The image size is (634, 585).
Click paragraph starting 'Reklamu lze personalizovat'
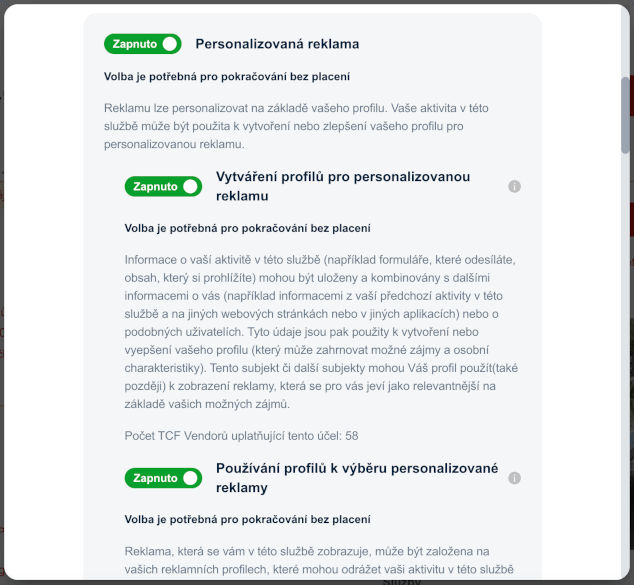tap(296, 126)
